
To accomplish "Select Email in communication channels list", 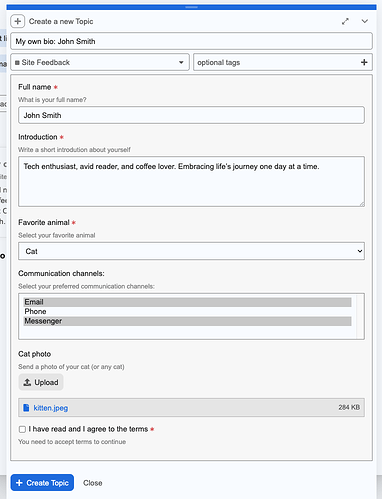I will point(187,302).
